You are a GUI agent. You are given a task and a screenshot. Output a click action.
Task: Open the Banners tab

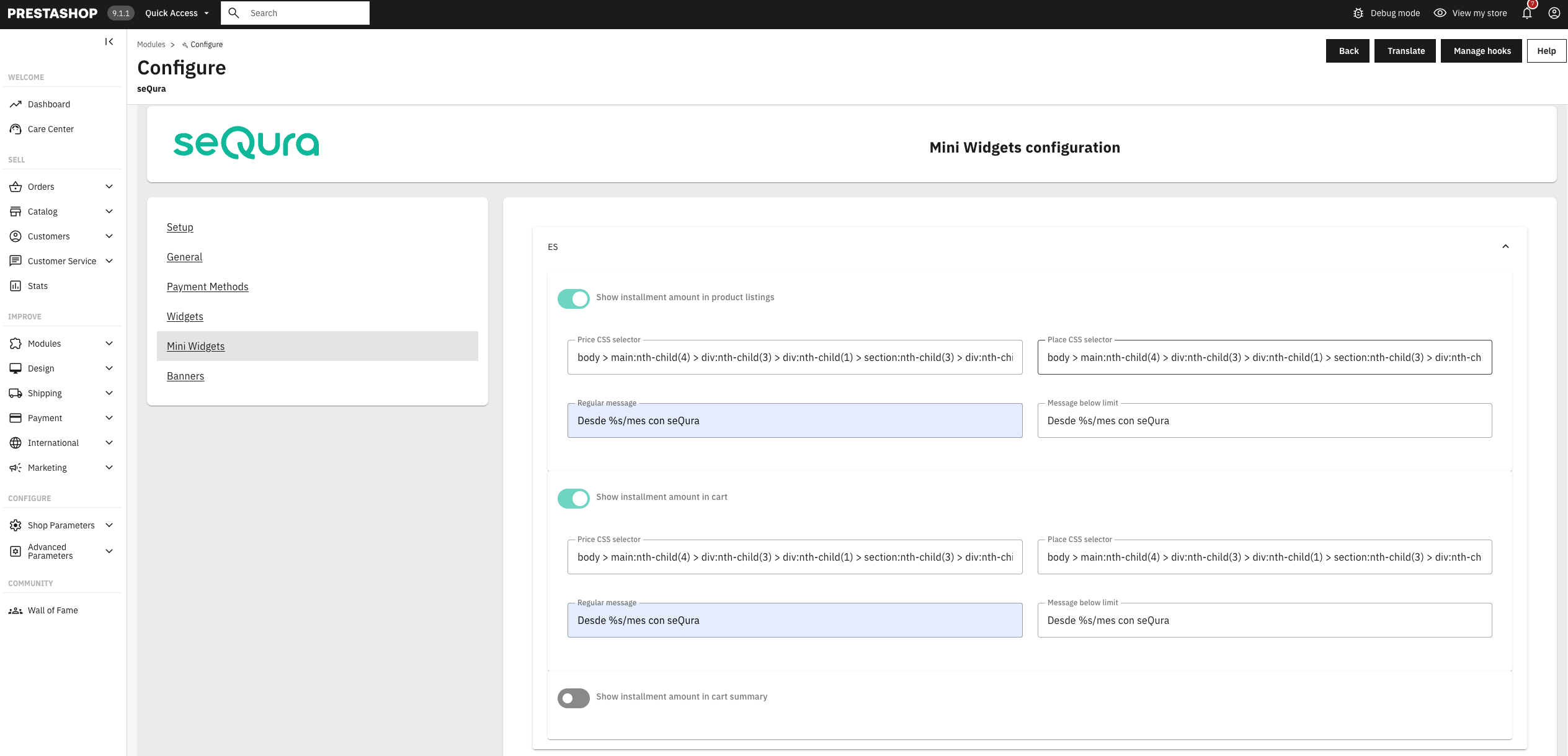[185, 376]
